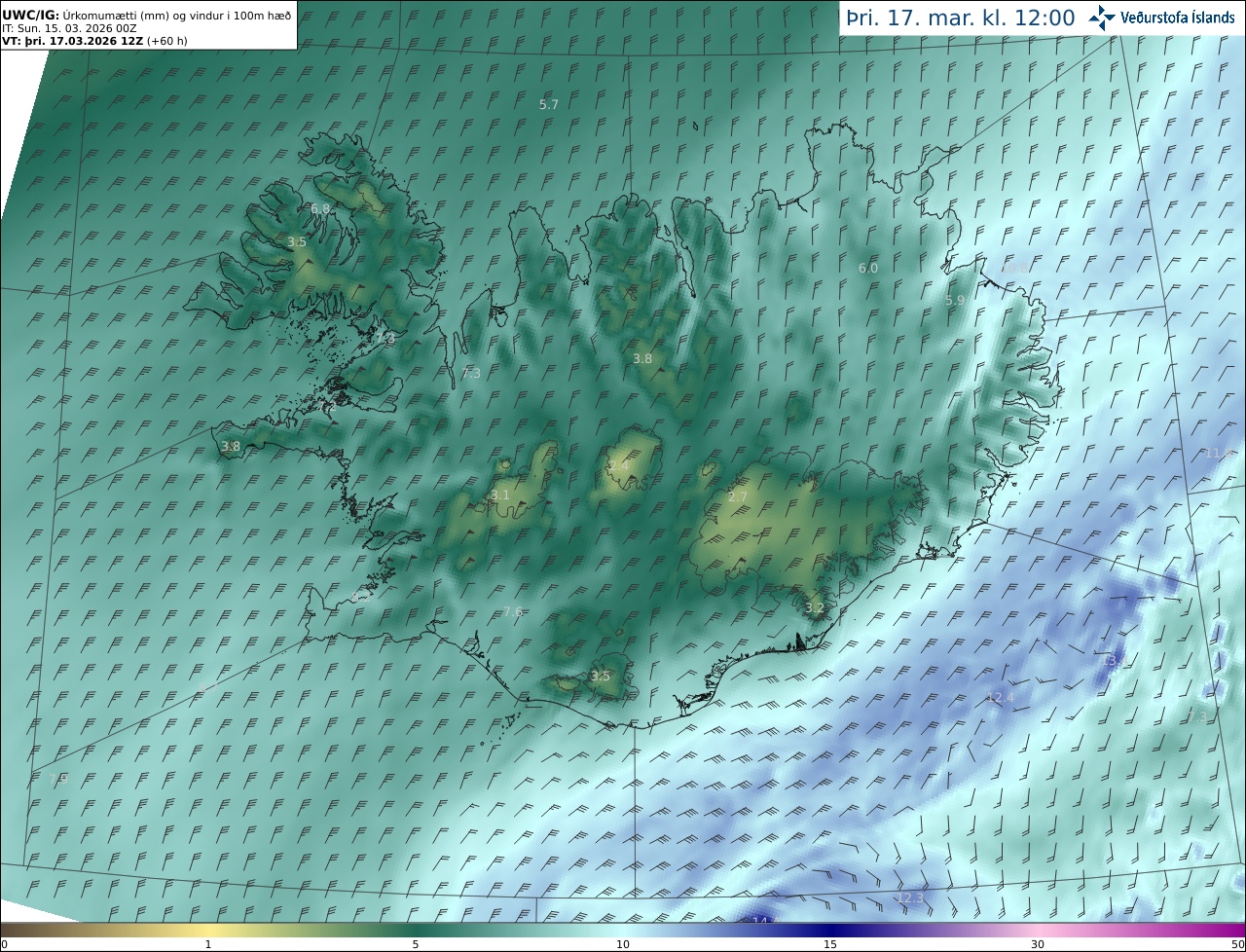This screenshot has width=1246, height=952.
Task: Click colorbar tick label 50
Action: [1237, 944]
